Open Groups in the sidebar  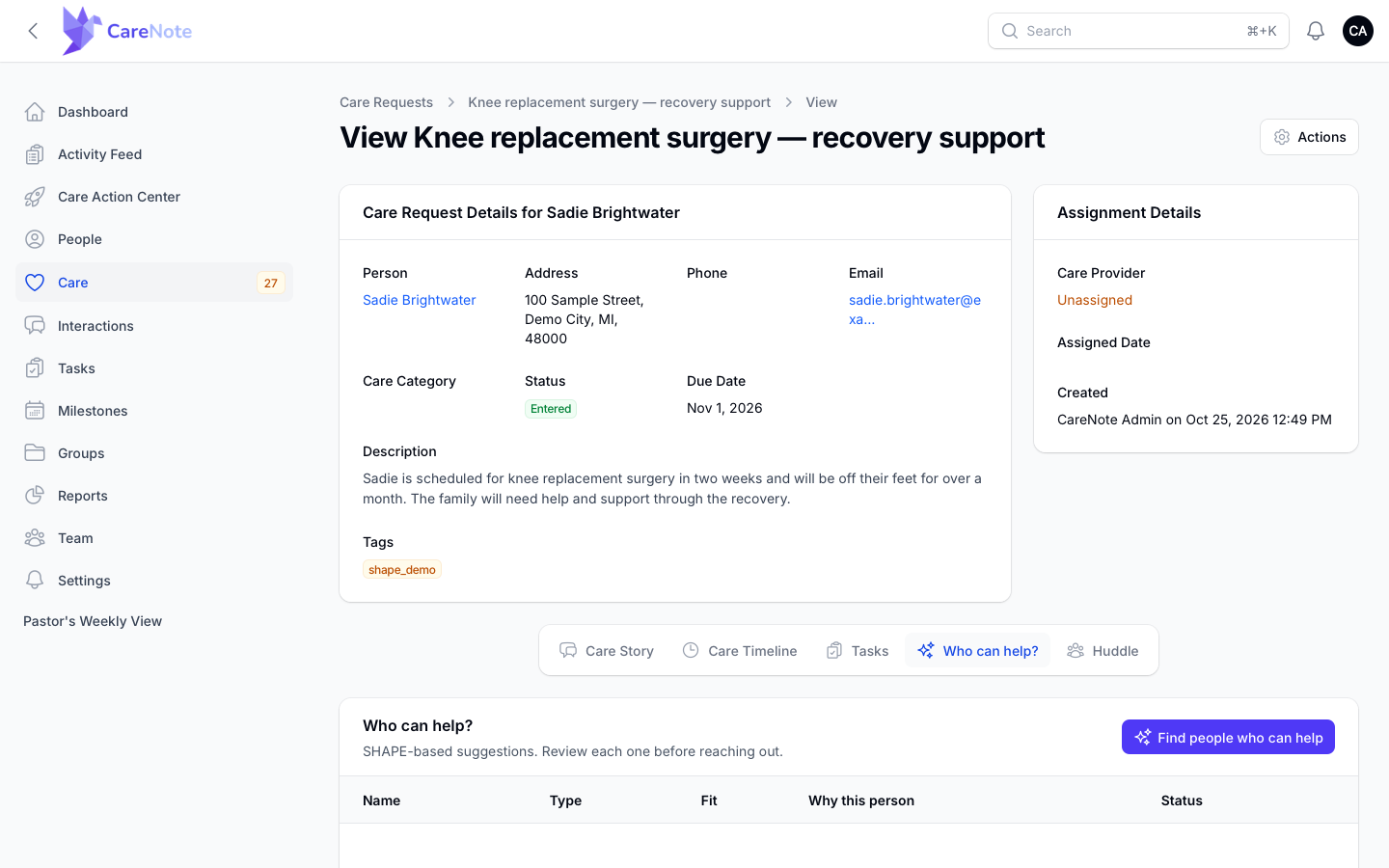(154, 453)
